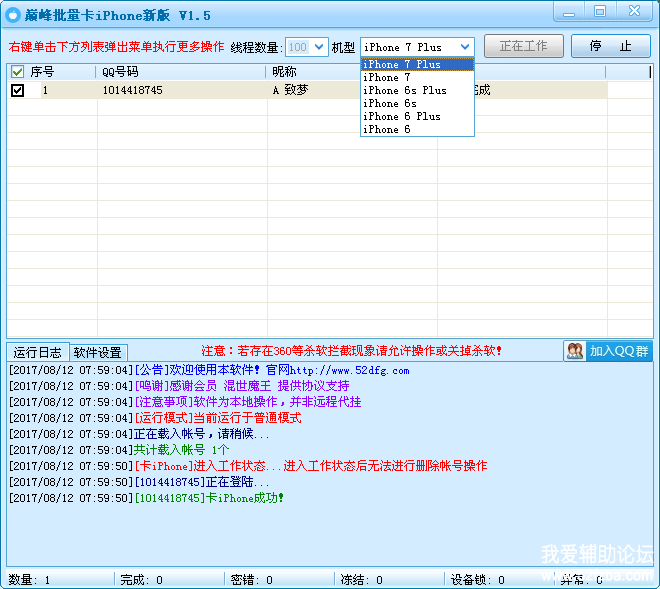Image resolution: width=660 pixels, height=589 pixels.
Task: Click the QQ group avatar icon
Action: click(x=575, y=351)
